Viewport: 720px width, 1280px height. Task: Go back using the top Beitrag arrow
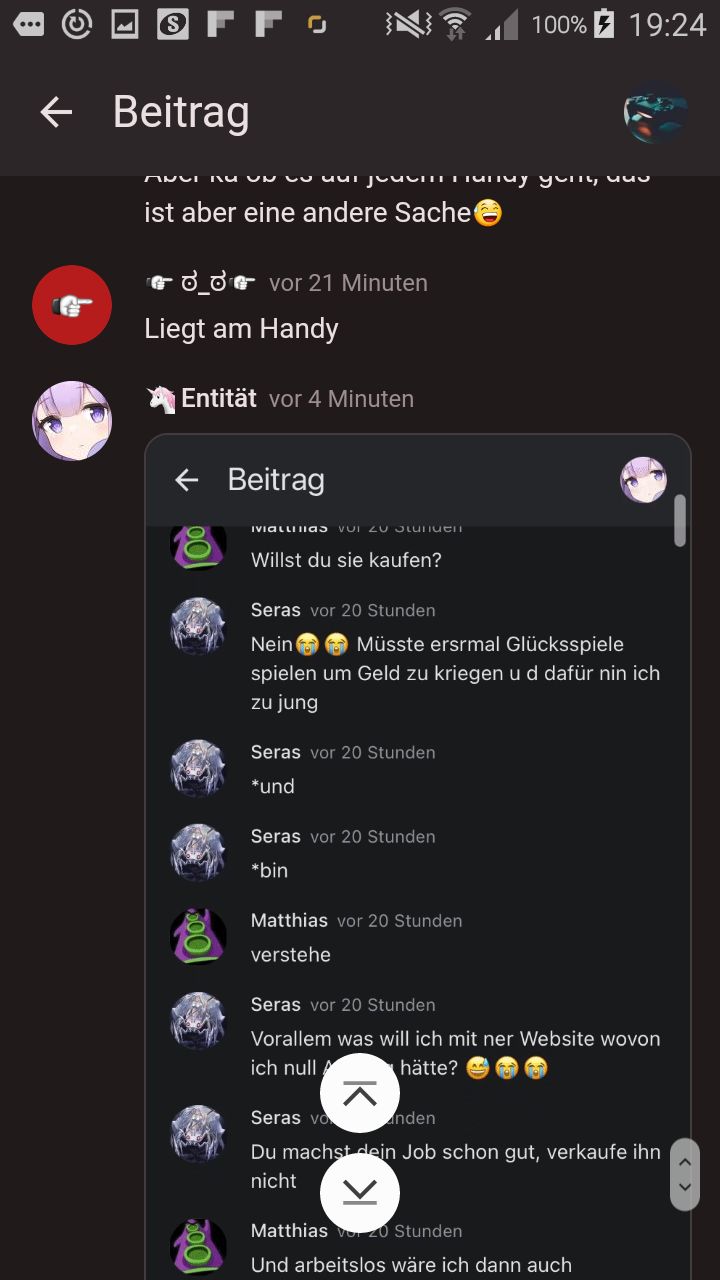[56, 112]
